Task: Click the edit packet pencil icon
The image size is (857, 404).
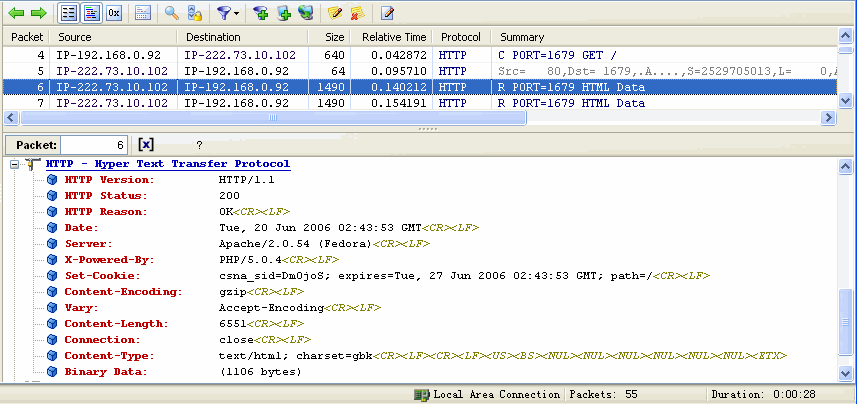Action: [387, 13]
